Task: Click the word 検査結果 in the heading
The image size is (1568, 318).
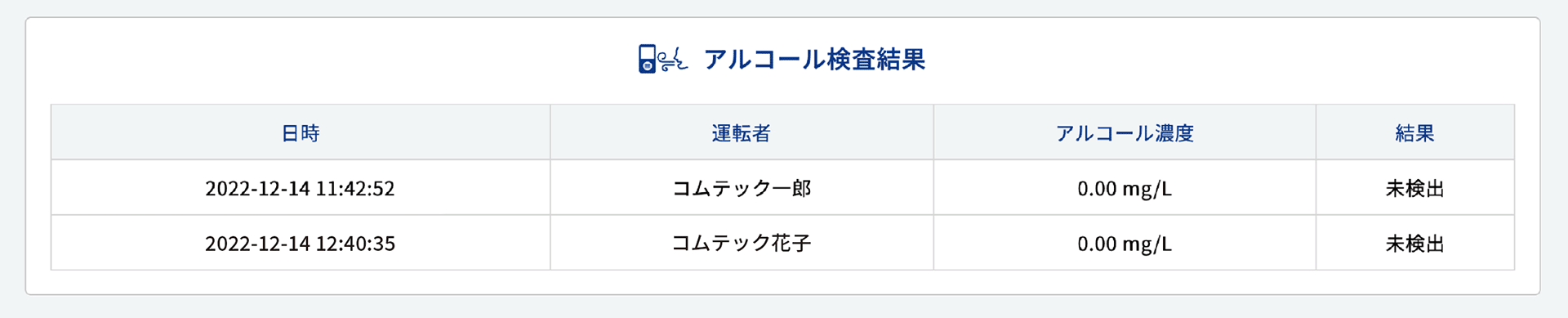Action: (876, 60)
